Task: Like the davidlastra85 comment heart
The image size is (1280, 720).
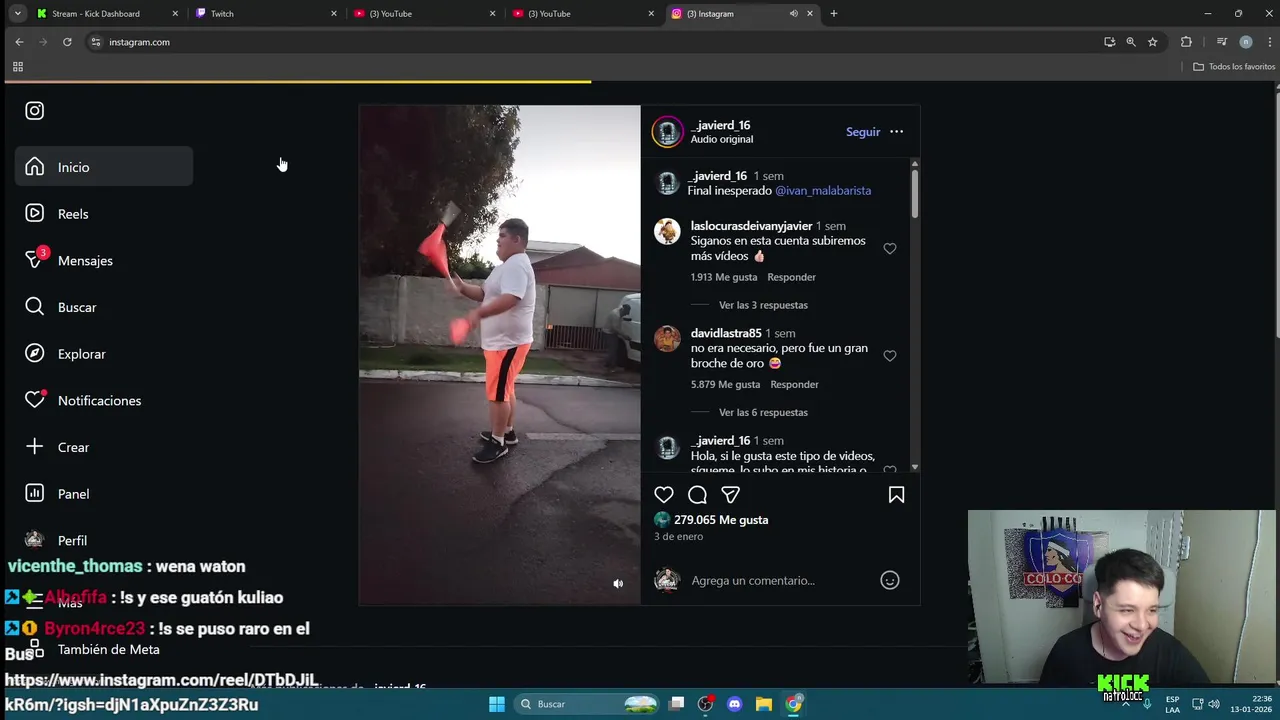Action: (890, 356)
